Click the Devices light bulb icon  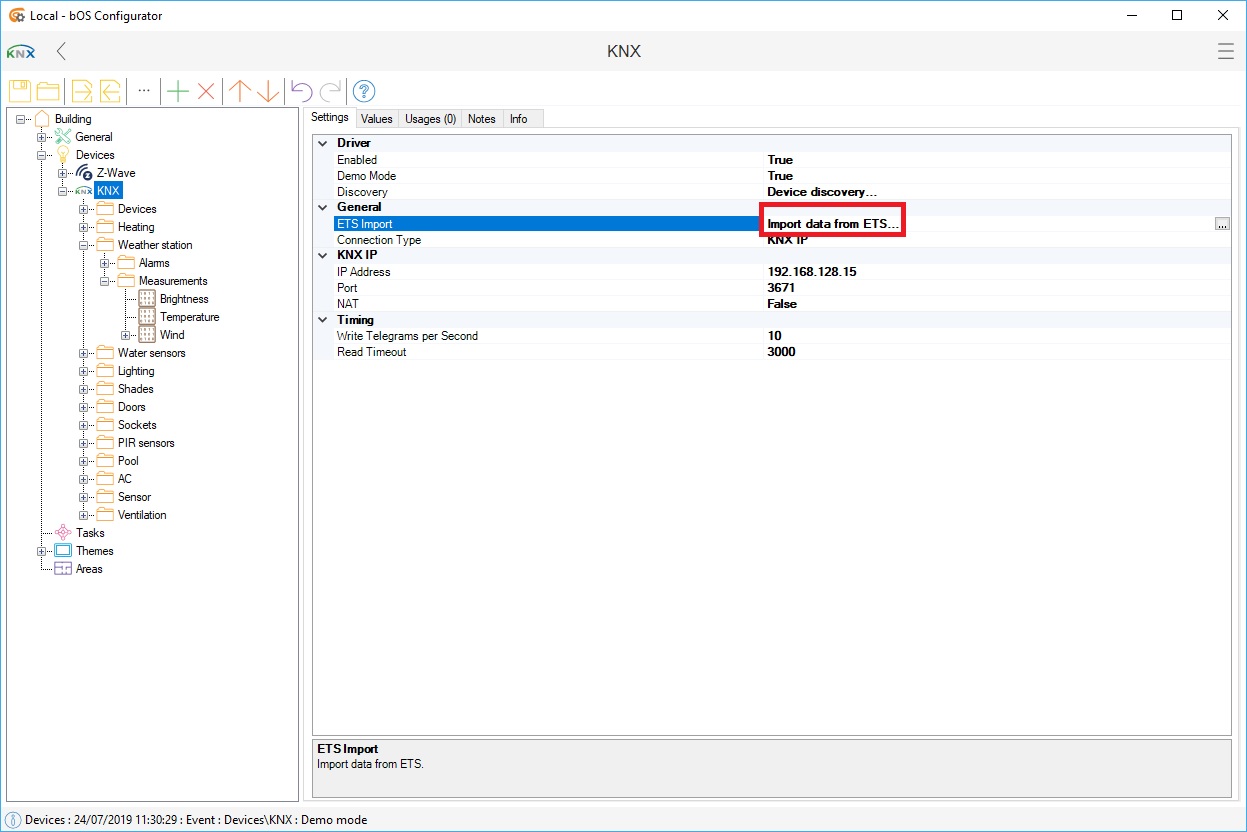point(63,155)
